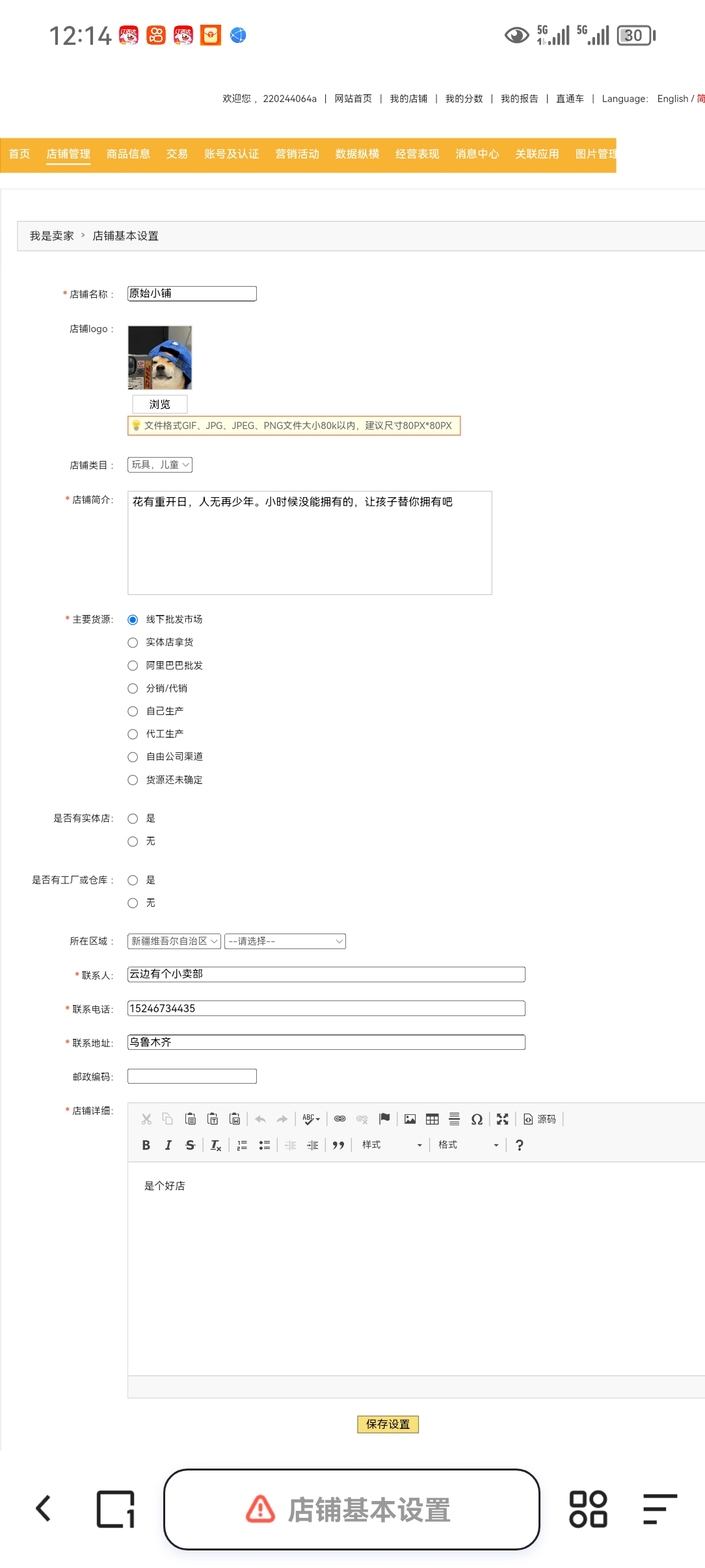Click the anchor flag icon
This screenshot has width=705, height=1568.
[384, 1119]
